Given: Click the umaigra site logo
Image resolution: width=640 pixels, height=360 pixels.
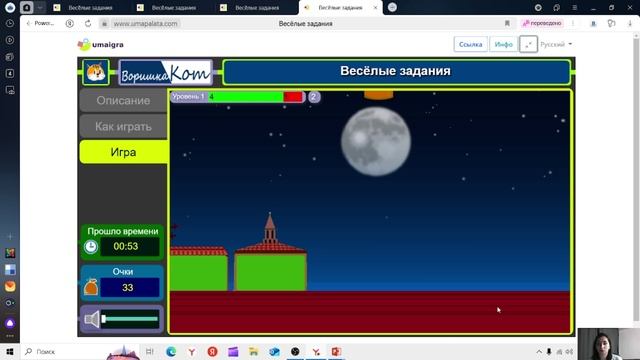Looking at the screenshot, I should point(100,44).
